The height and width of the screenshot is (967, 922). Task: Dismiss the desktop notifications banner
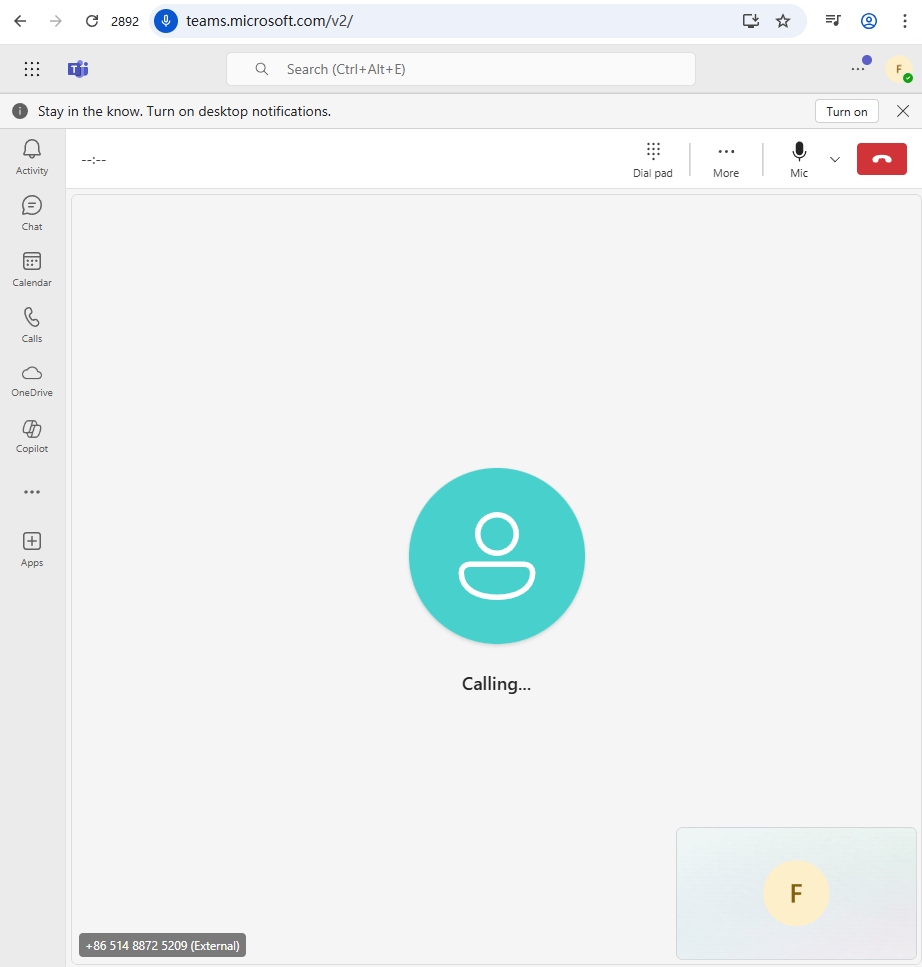coord(903,112)
